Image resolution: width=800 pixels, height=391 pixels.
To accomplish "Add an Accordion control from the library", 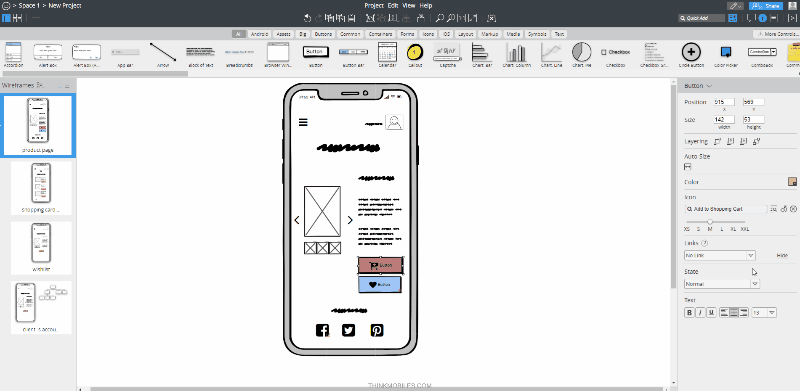I will pyautogui.click(x=13, y=55).
